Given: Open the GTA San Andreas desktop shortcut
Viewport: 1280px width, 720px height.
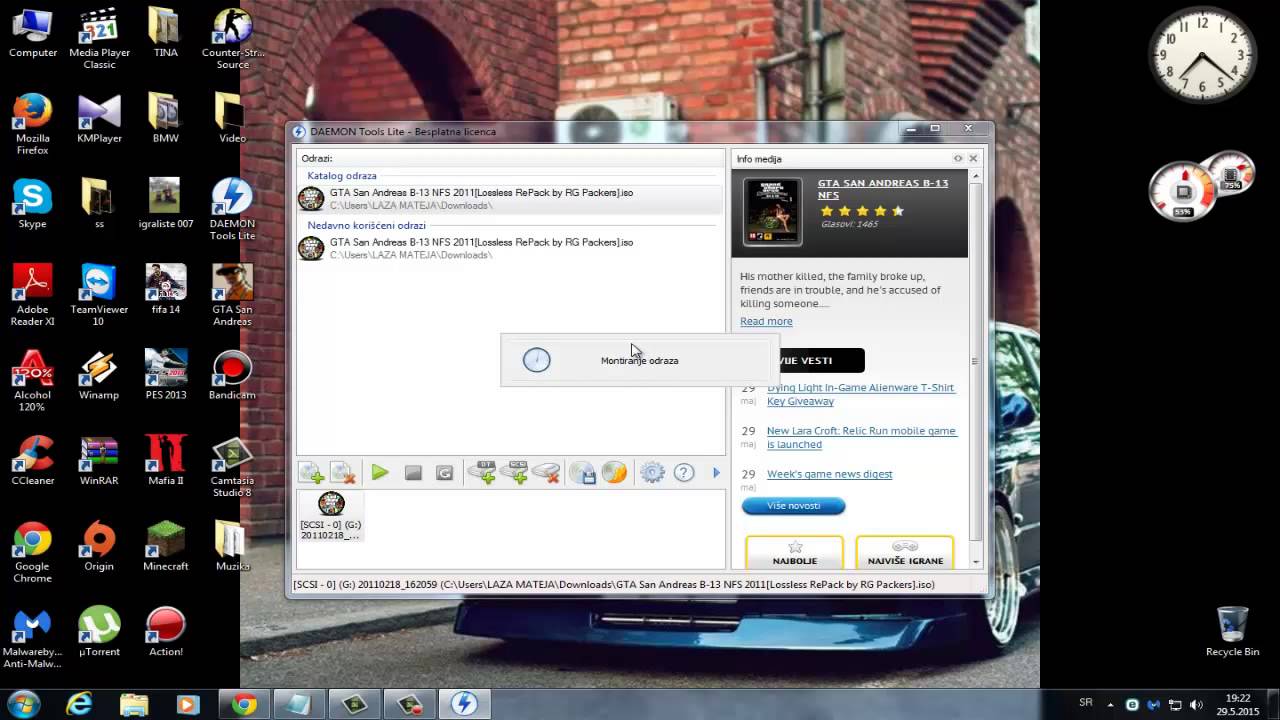Looking at the screenshot, I should [232, 295].
